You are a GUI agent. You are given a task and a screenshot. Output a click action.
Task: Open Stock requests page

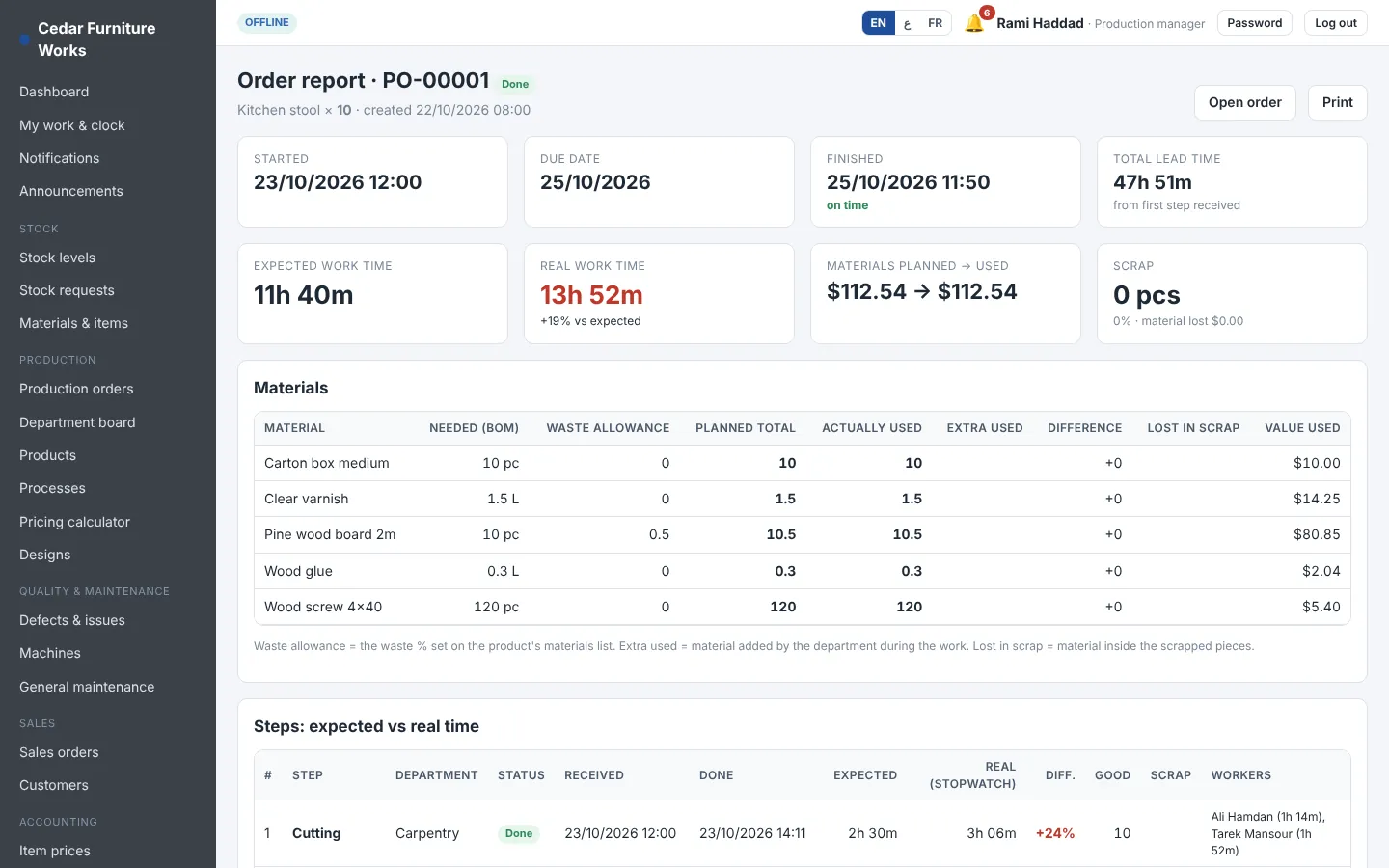[67, 290]
